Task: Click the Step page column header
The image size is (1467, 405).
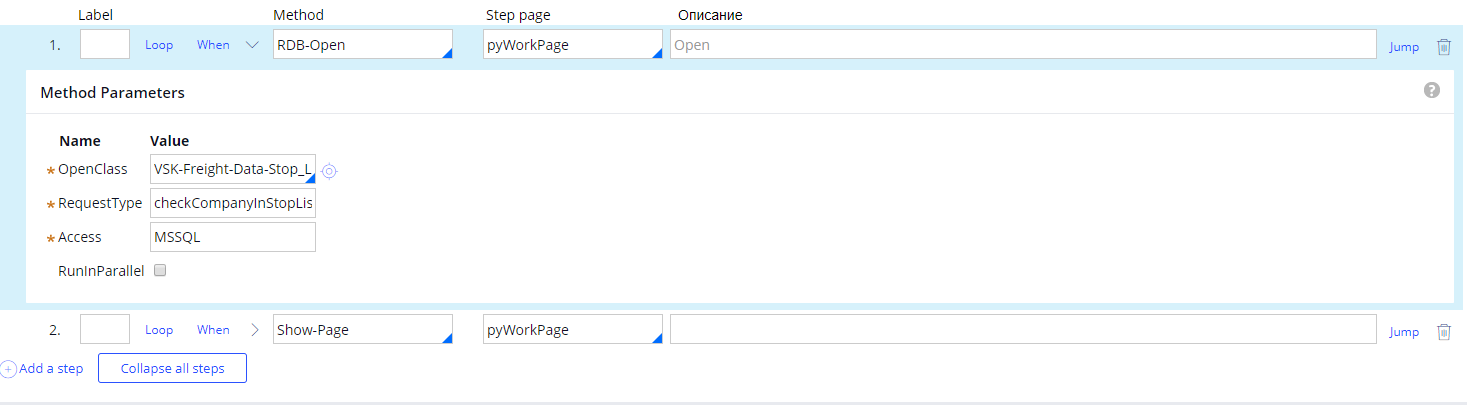Action: click(x=518, y=15)
